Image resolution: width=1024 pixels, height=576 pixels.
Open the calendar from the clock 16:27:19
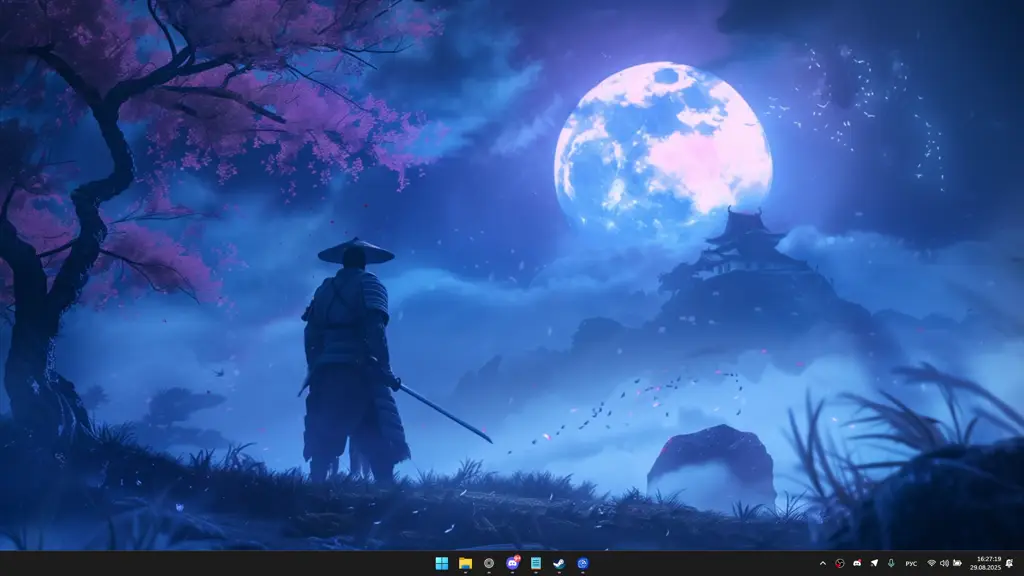tap(988, 563)
